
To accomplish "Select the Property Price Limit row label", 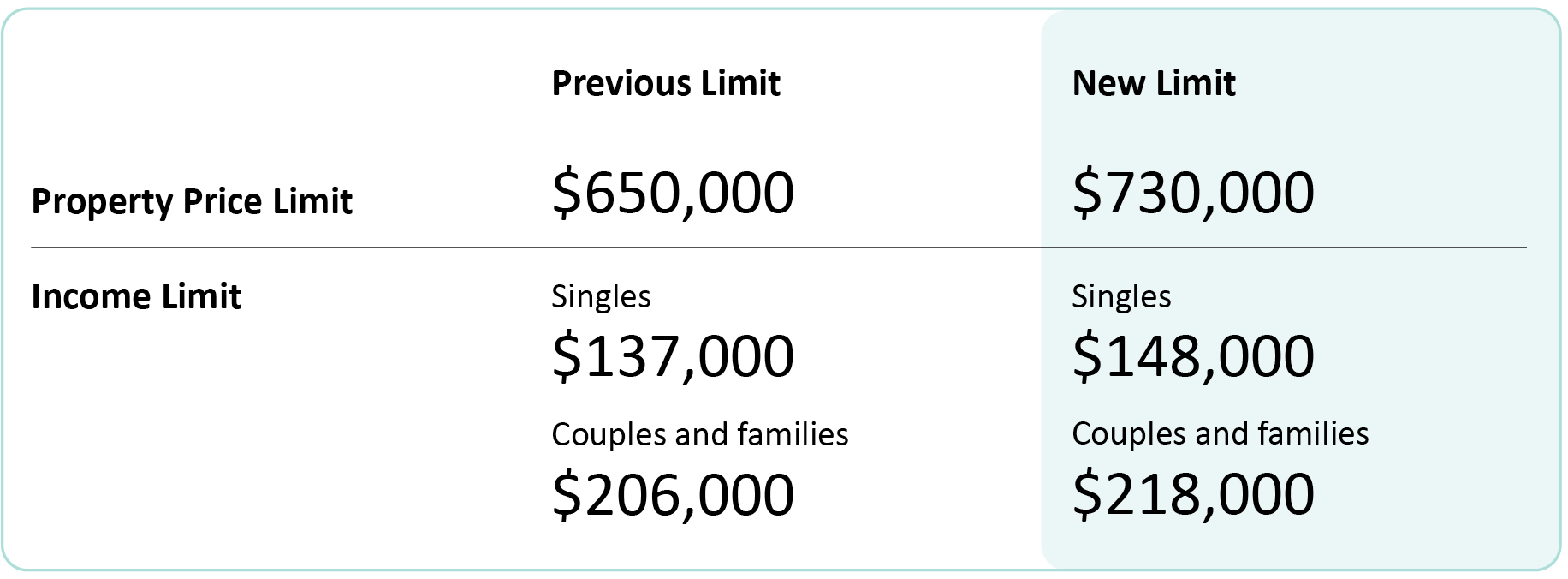I will point(192,202).
